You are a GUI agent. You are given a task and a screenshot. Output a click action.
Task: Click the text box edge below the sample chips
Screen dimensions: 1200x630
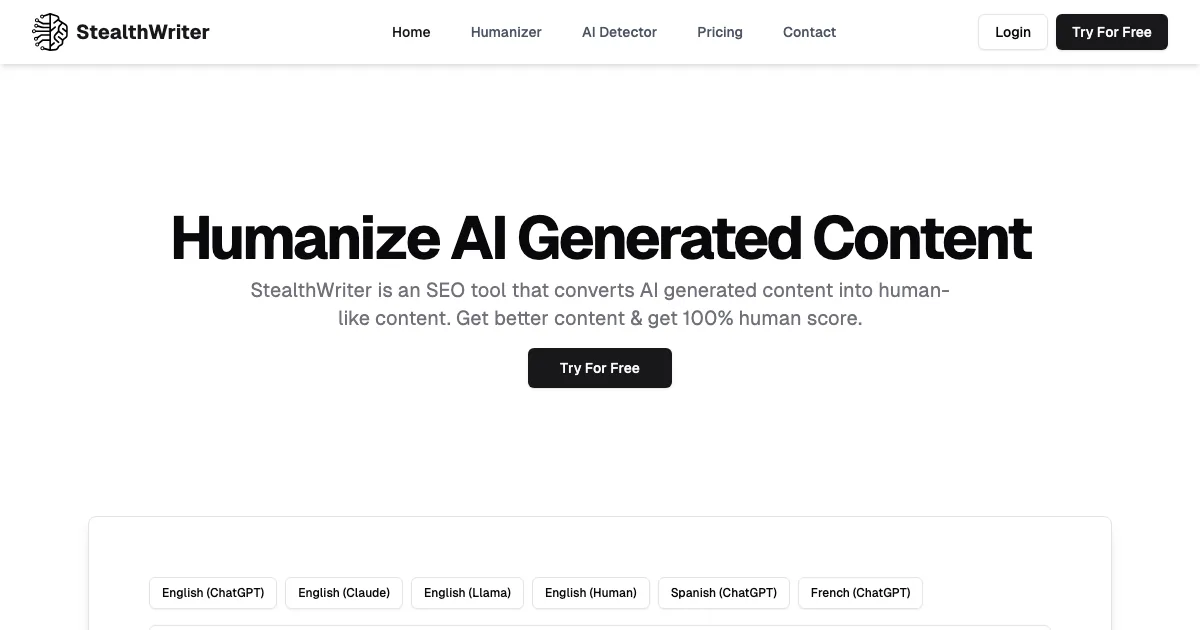[600, 627]
